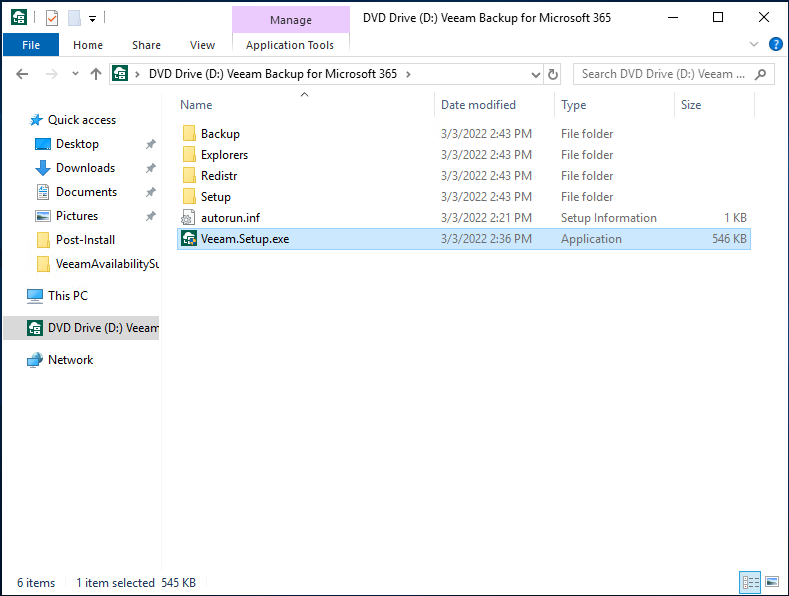Screen dimensions: 789x596
Task: Select the Setup folder name
Action: (216, 197)
